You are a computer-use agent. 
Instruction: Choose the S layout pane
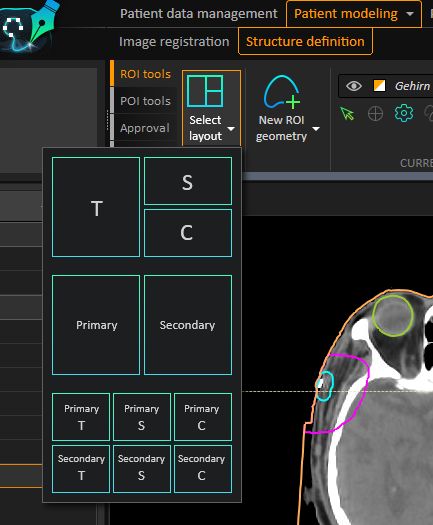[x=188, y=181]
